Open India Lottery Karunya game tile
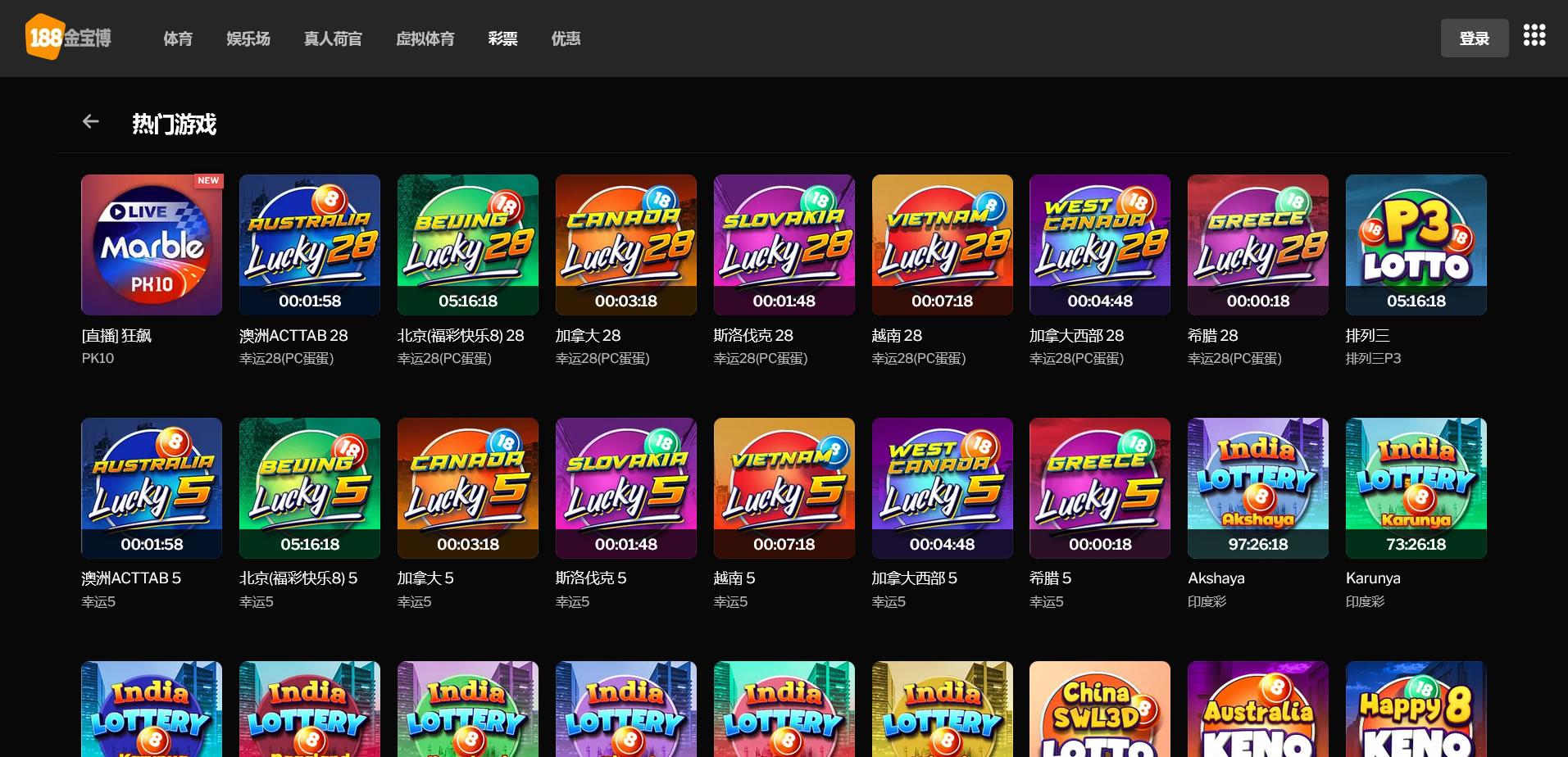The height and width of the screenshot is (757, 1568). pos(1416,488)
